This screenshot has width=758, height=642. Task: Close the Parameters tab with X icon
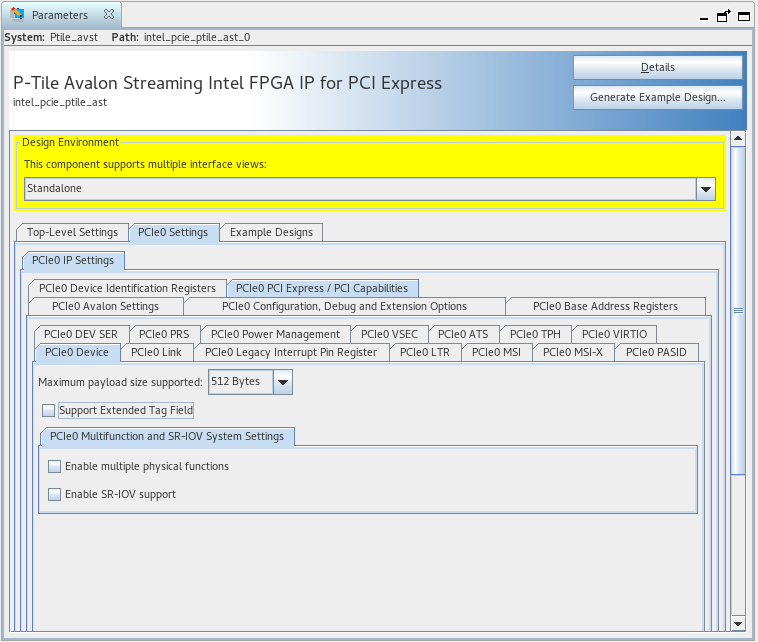click(109, 15)
